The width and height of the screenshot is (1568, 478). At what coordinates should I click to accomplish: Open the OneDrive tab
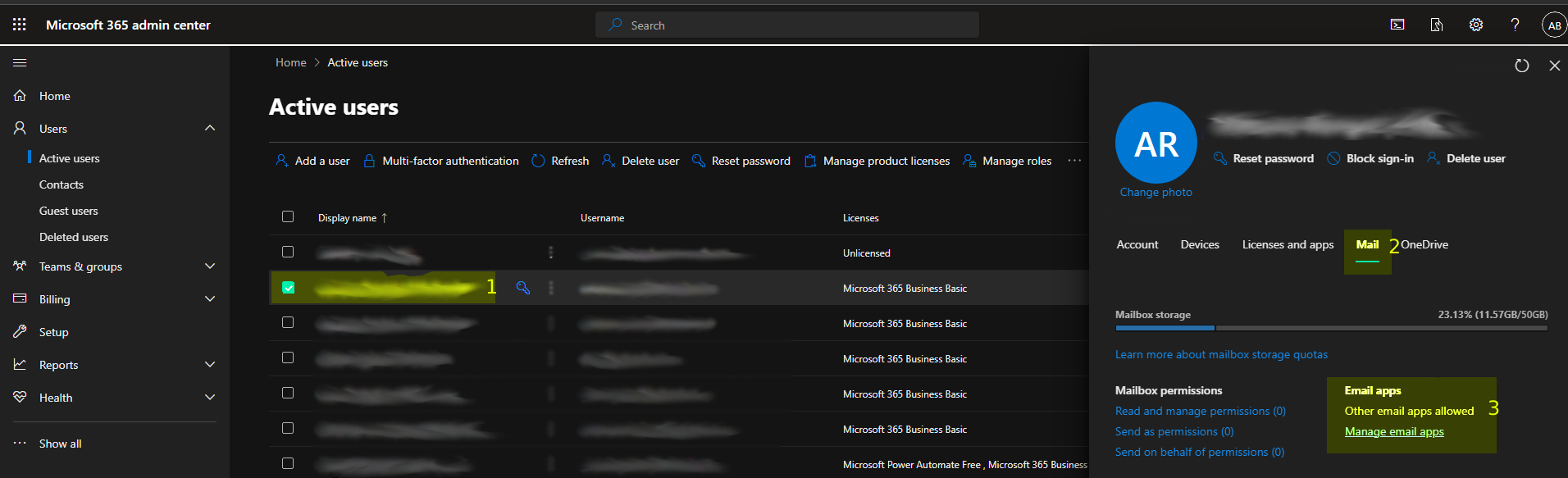(x=1424, y=244)
